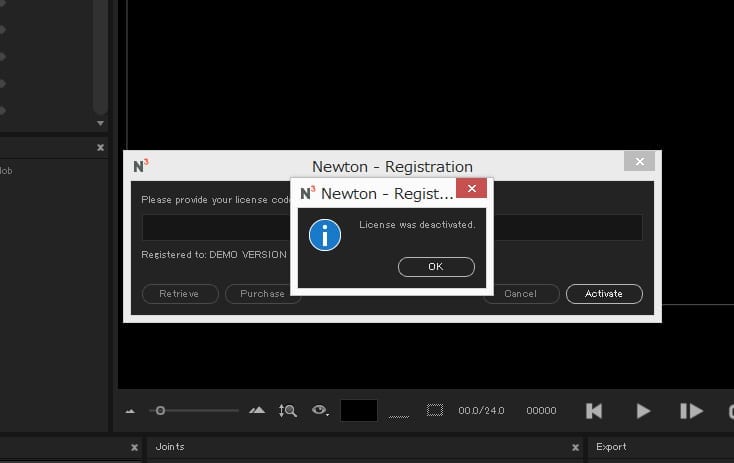
Task: Click the Retrieve button
Action: (180, 294)
